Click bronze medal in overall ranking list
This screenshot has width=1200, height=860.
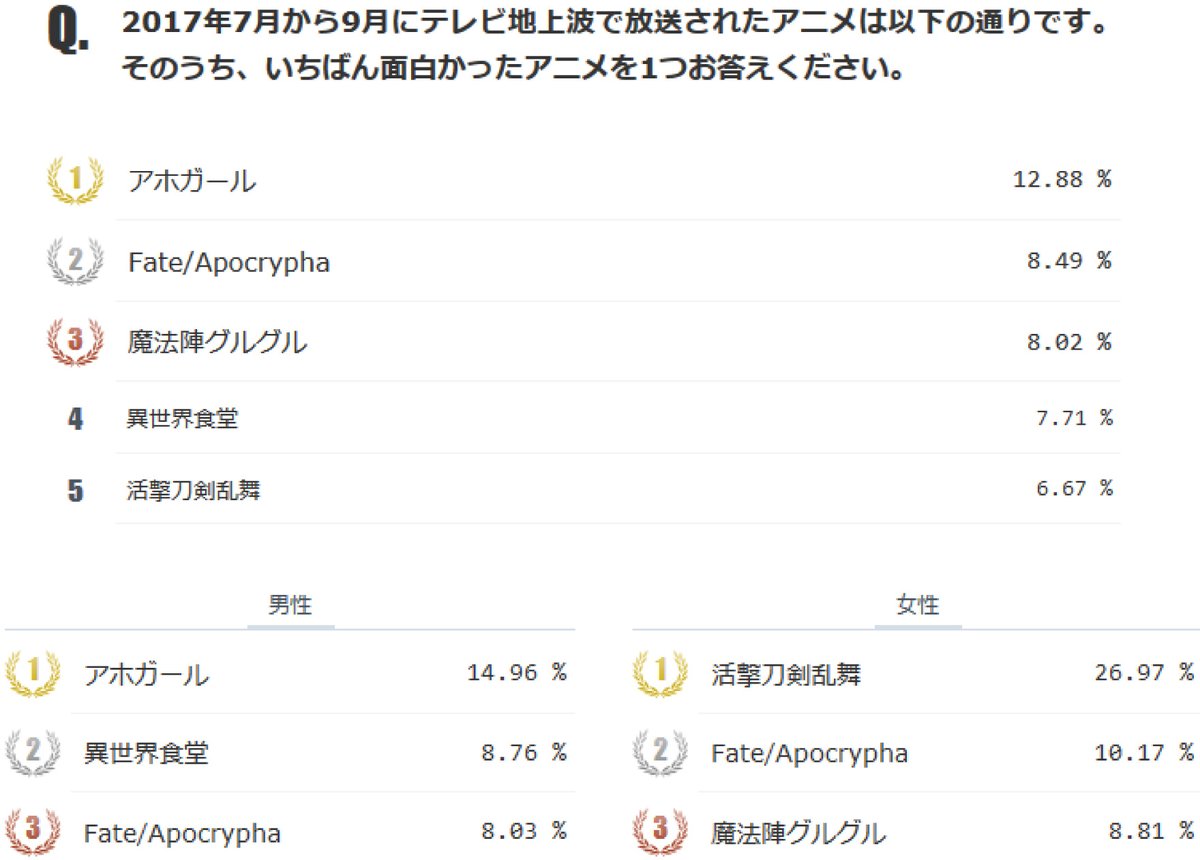tap(75, 342)
